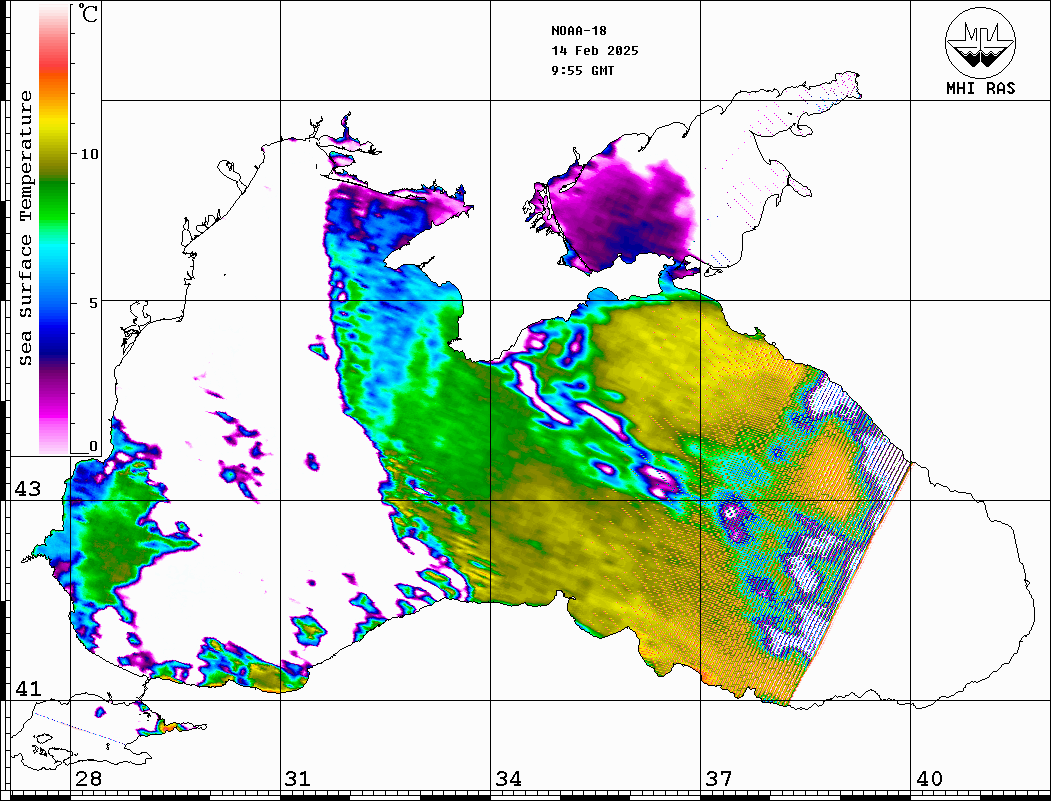This screenshot has width=1051, height=801.
Task: Click latitude label '43'
Action: coord(28,489)
